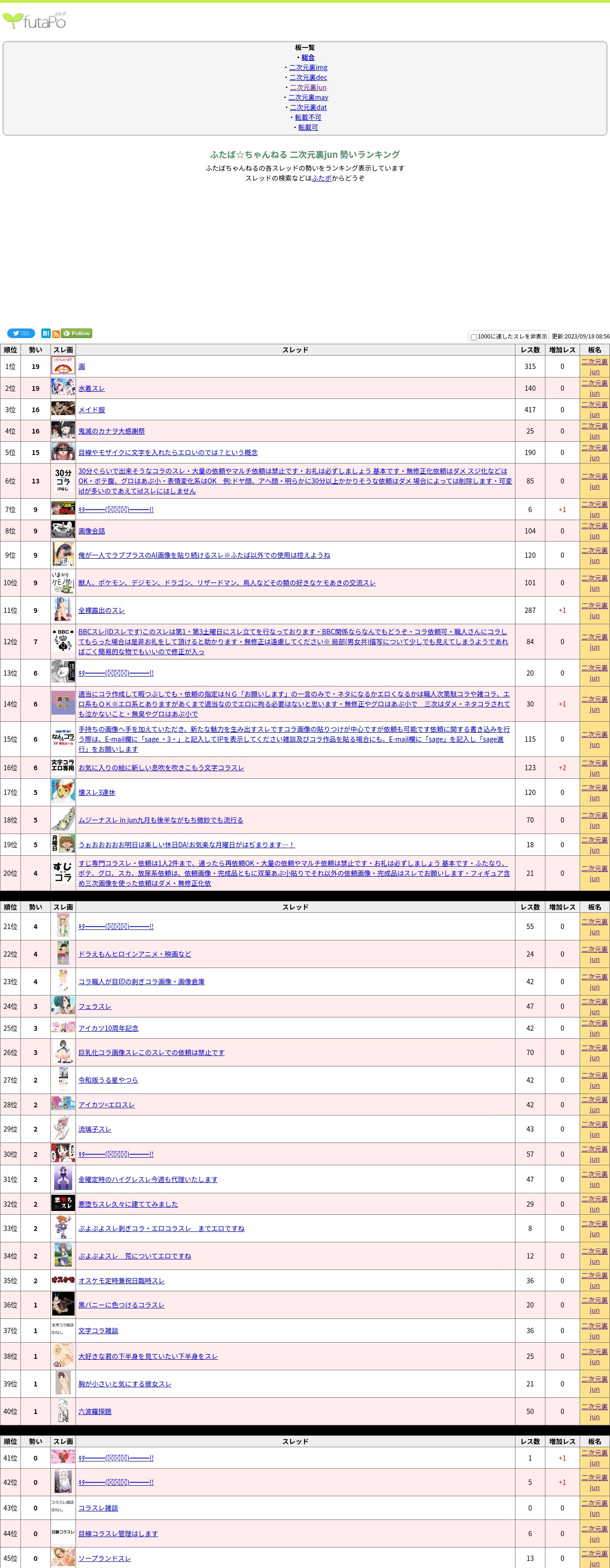
Task: Click 30分コラ thread thumbnail
Action: tap(63, 481)
